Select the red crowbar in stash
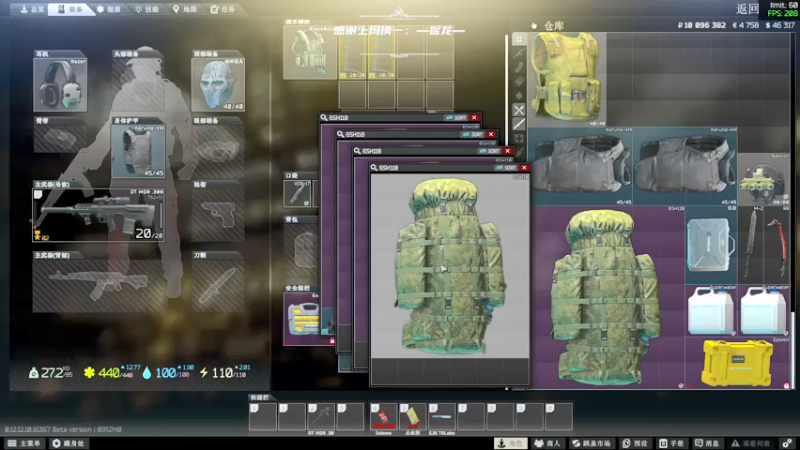The height and width of the screenshot is (450, 800). pyautogui.click(x=777, y=245)
